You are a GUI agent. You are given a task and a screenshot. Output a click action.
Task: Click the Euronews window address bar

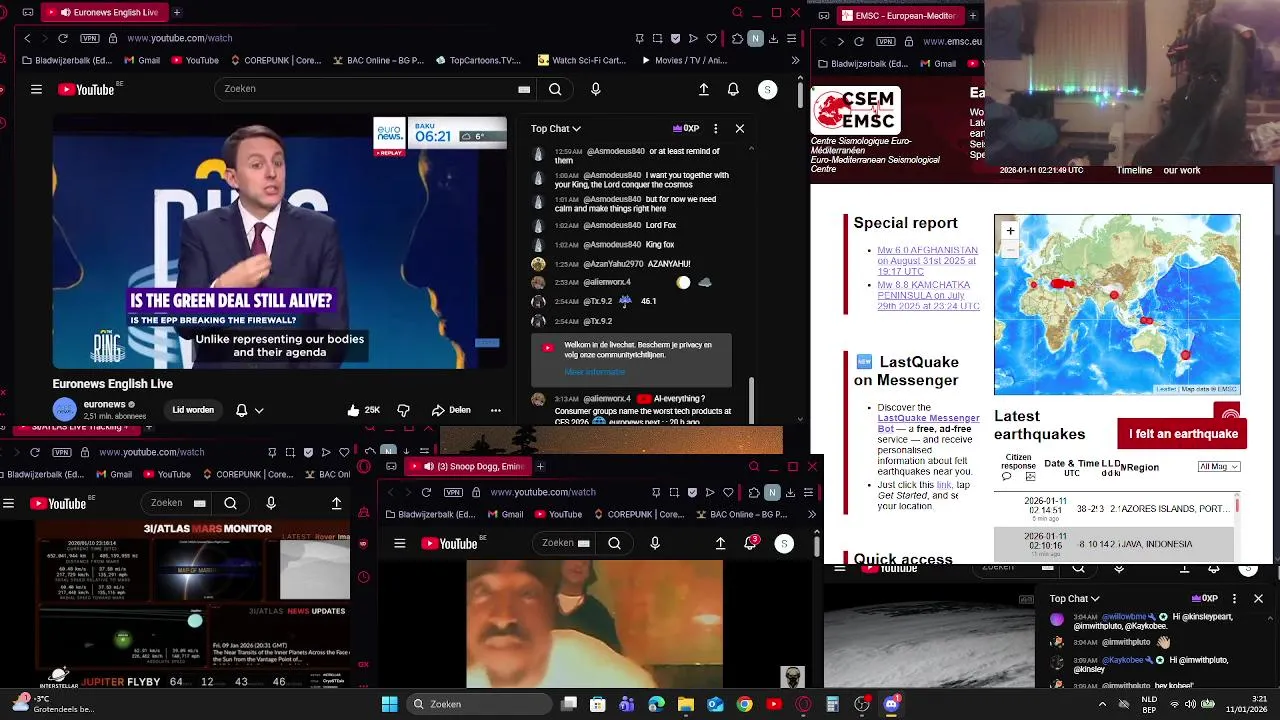coord(370,38)
